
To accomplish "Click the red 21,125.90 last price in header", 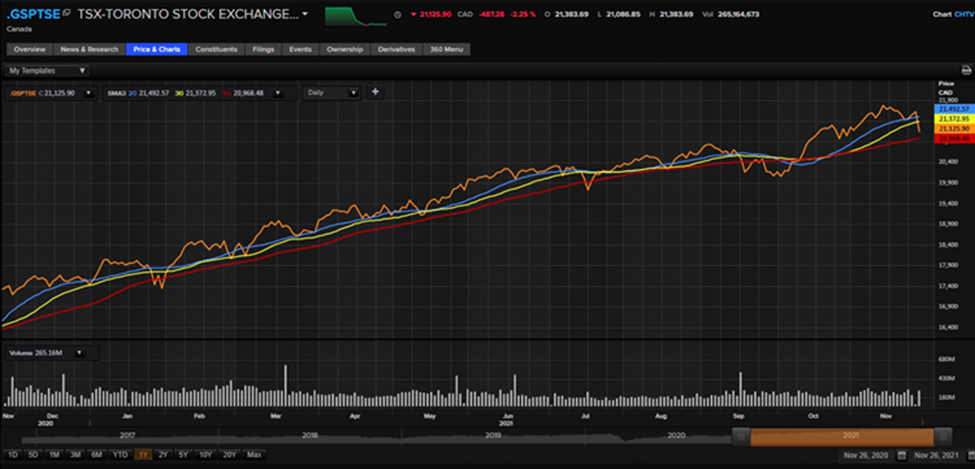I will pos(435,14).
